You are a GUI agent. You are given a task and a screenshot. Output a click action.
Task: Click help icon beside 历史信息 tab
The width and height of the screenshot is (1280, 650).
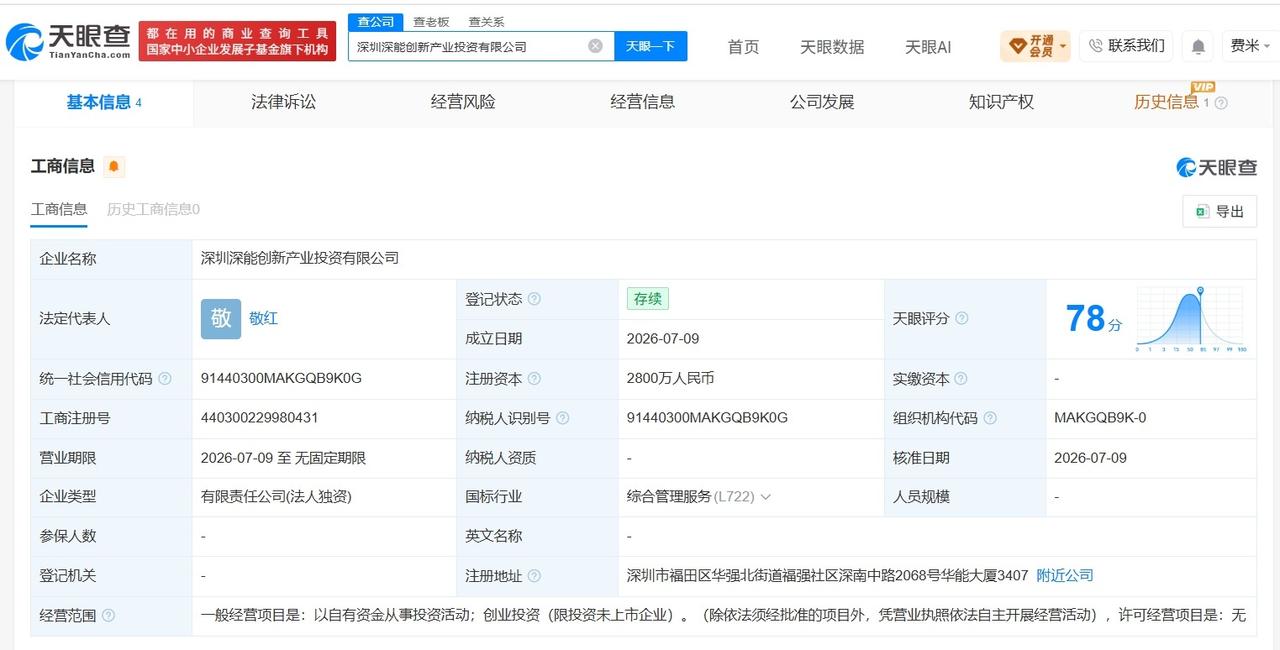coord(1221,103)
